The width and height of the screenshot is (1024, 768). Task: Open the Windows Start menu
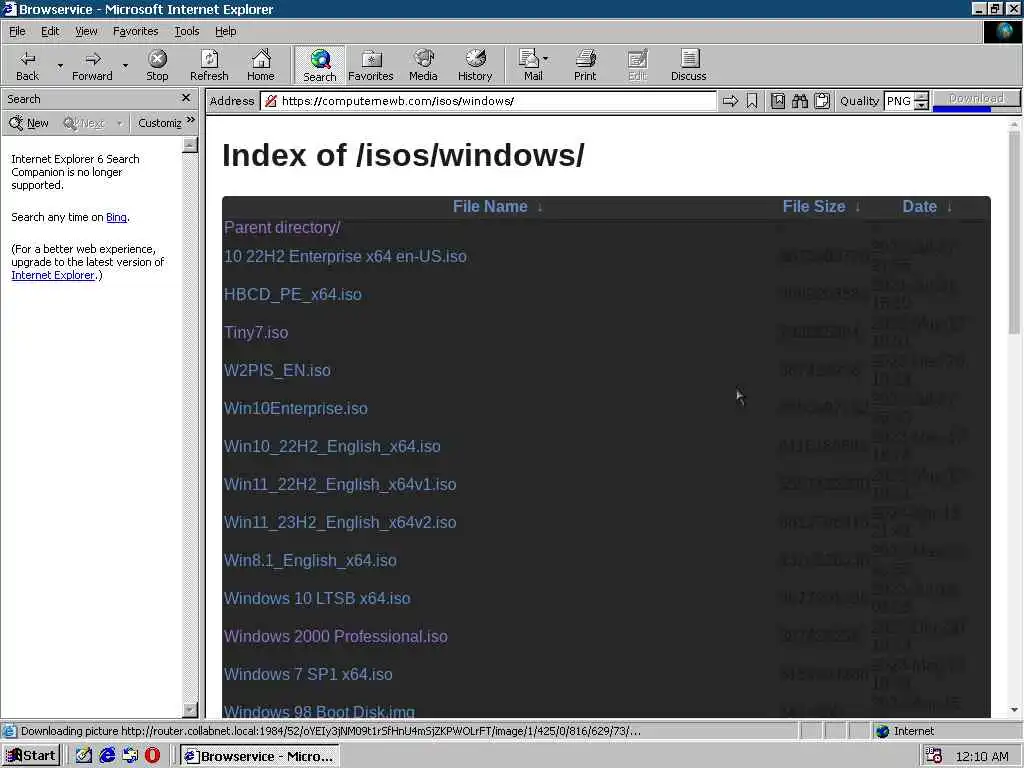(31, 756)
